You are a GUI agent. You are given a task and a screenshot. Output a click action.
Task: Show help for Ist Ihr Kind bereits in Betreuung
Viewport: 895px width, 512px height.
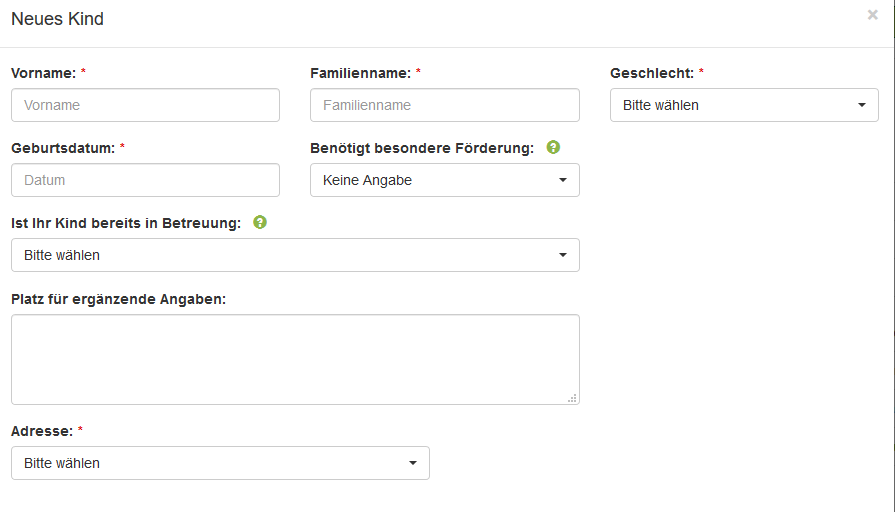click(260, 223)
